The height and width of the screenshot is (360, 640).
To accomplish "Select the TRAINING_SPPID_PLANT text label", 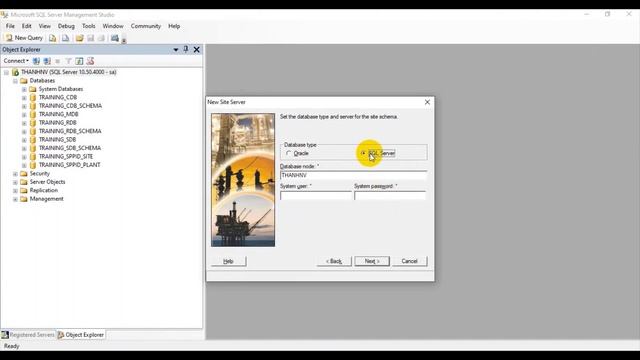I will coord(69,165).
